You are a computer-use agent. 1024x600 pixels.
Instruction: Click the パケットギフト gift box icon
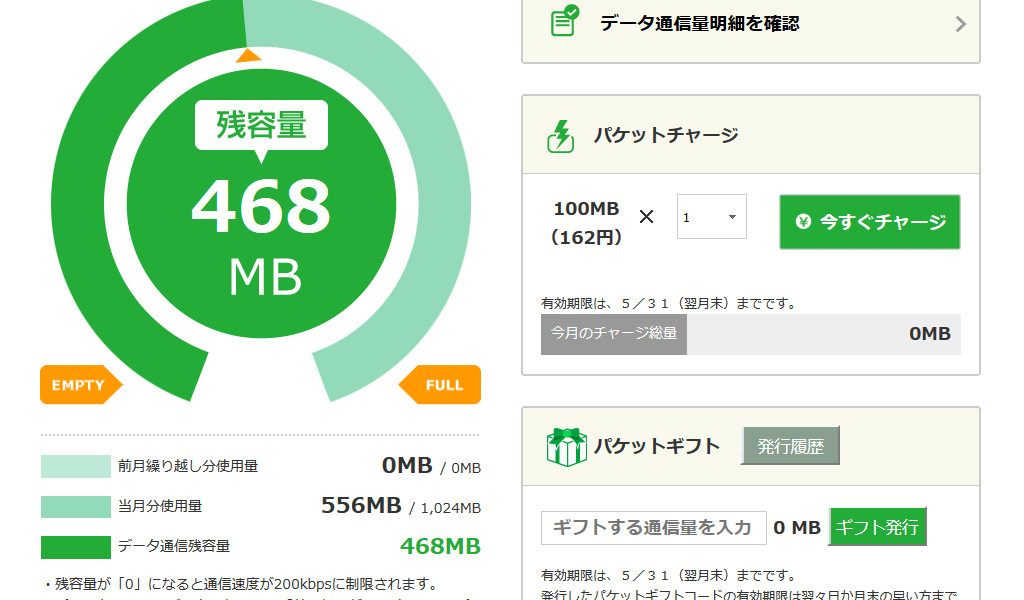coord(566,447)
